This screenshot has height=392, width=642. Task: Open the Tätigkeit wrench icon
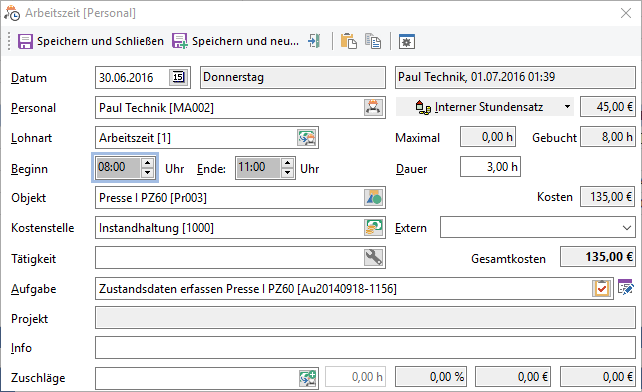click(x=373, y=257)
